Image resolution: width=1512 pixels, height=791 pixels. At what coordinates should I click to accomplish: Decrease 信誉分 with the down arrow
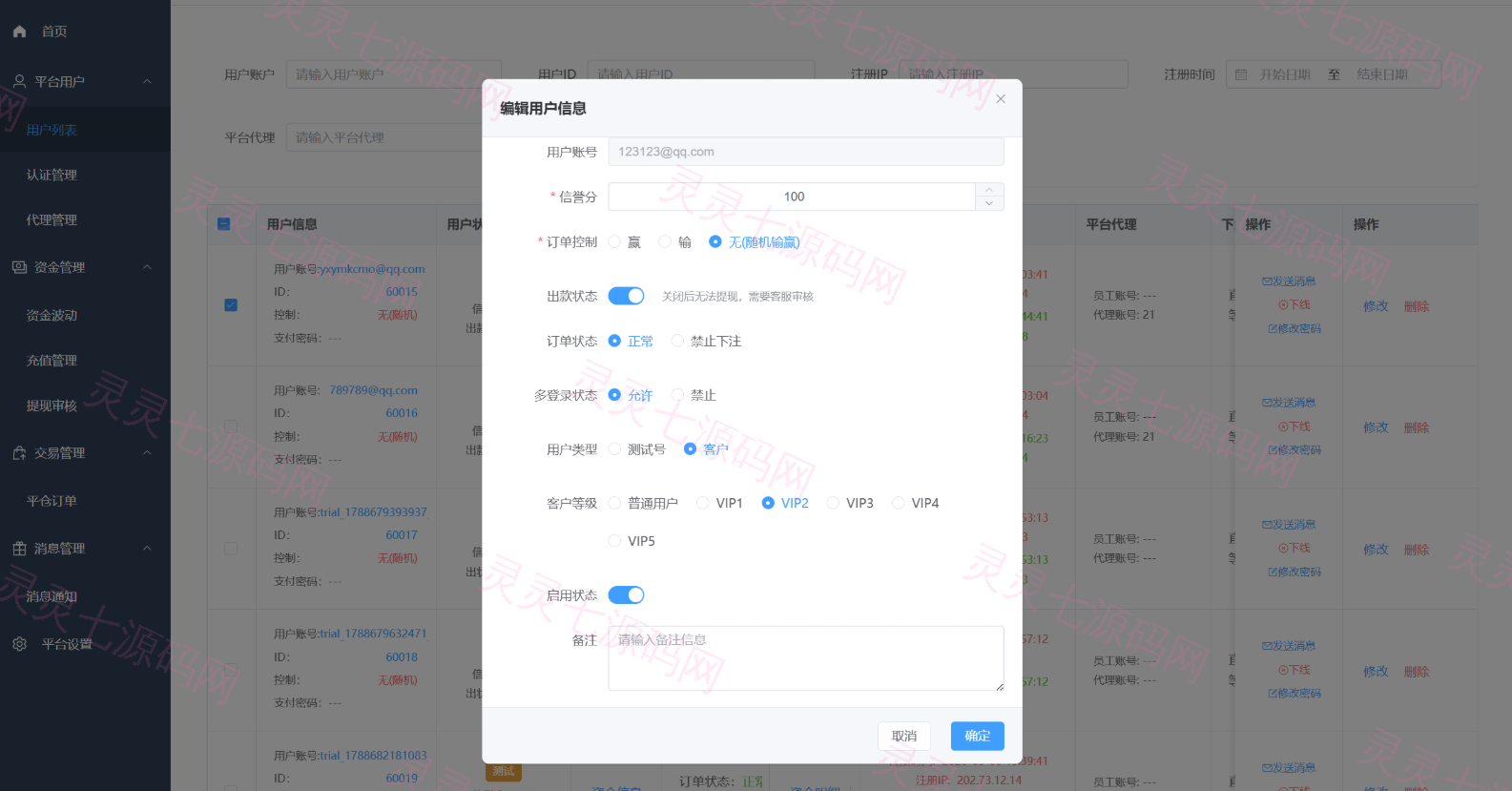(989, 203)
